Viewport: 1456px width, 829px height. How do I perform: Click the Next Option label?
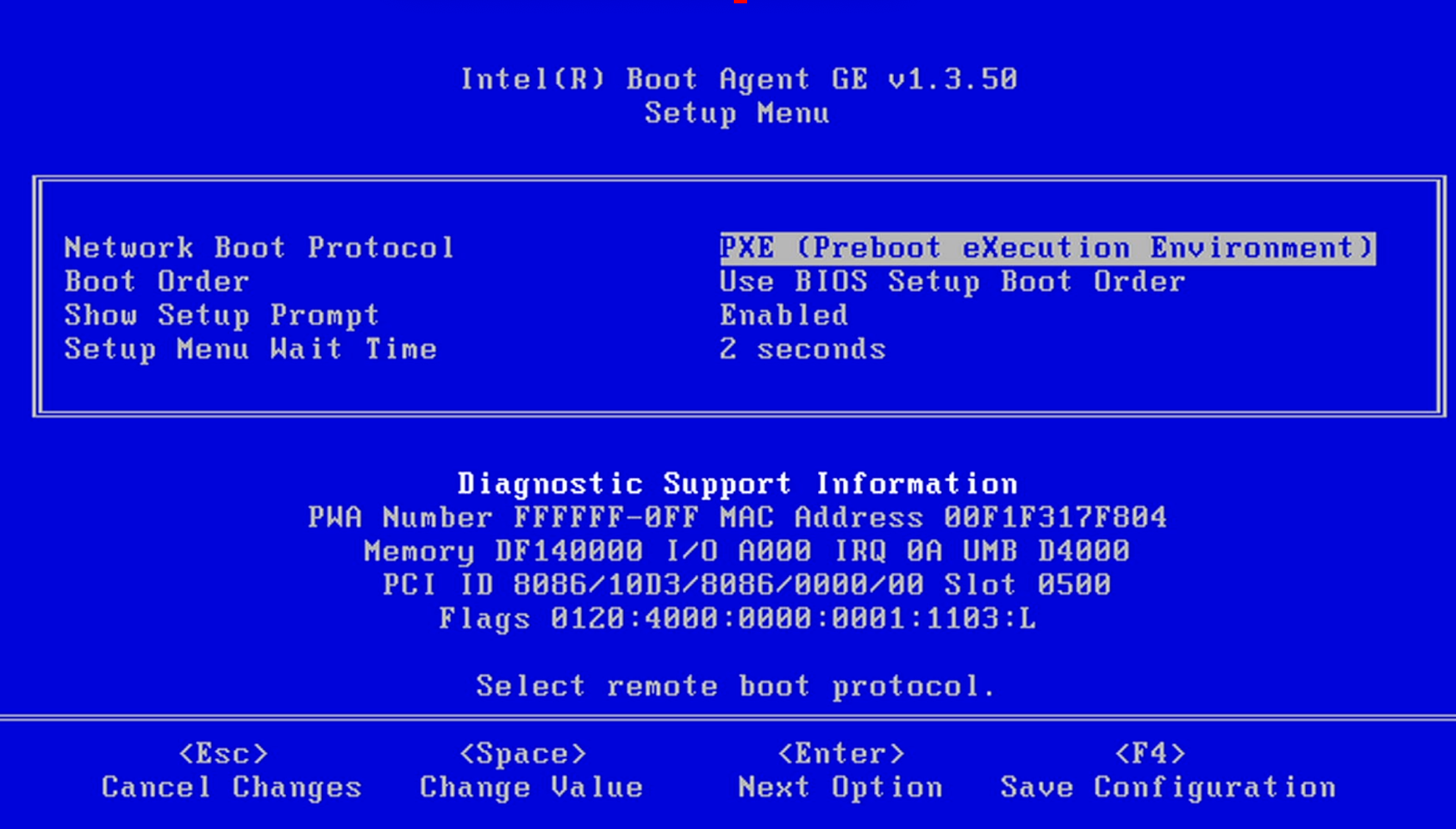coord(841,787)
